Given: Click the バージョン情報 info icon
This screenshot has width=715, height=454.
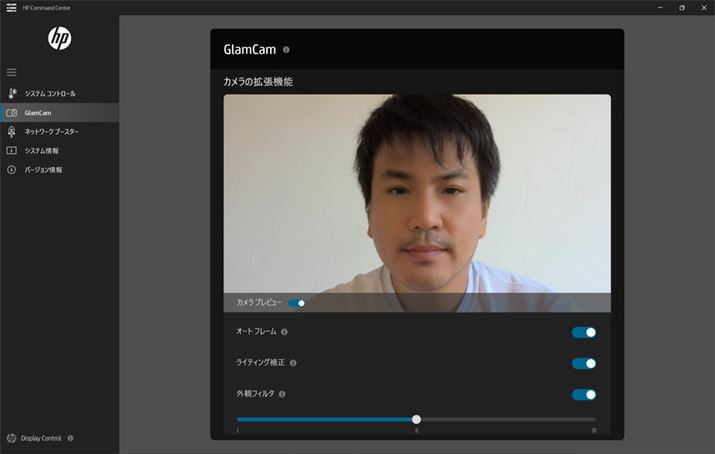Looking at the screenshot, I should tap(12, 170).
